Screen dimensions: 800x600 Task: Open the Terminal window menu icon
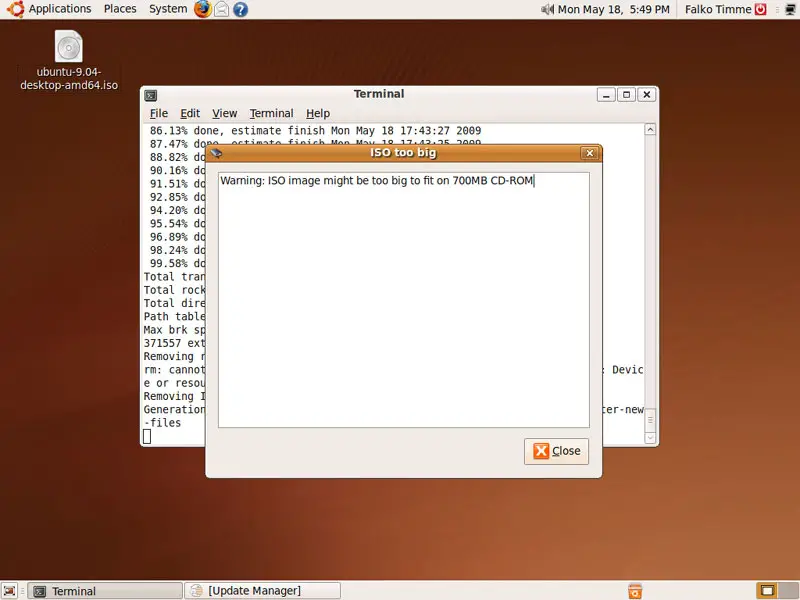151,95
